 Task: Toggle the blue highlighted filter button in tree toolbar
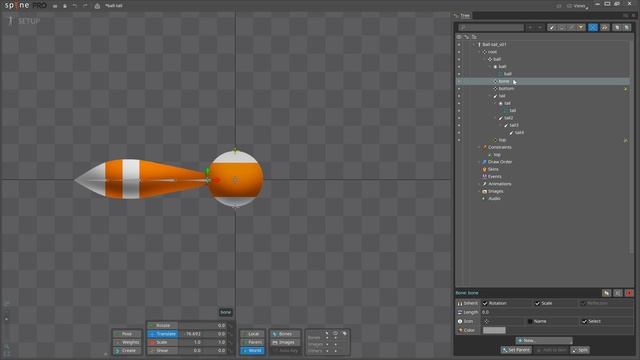[593, 27]
